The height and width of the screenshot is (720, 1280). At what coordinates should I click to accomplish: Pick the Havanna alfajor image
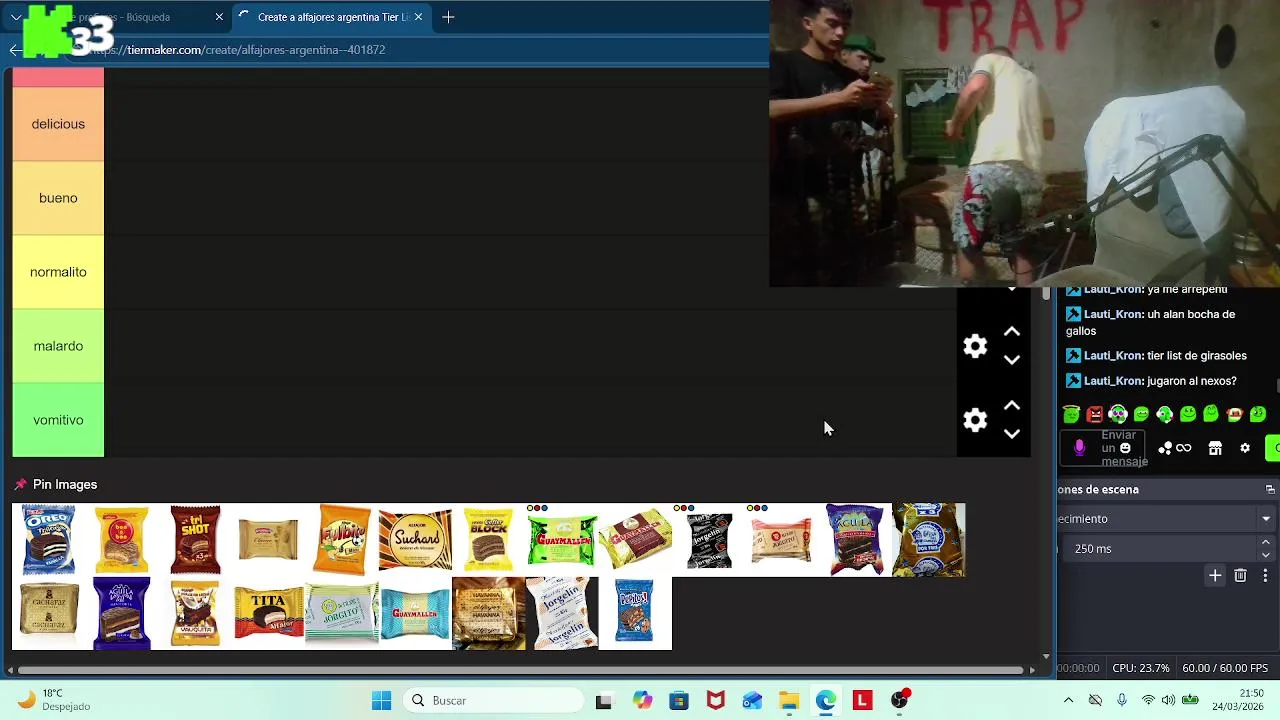(489, 613)
